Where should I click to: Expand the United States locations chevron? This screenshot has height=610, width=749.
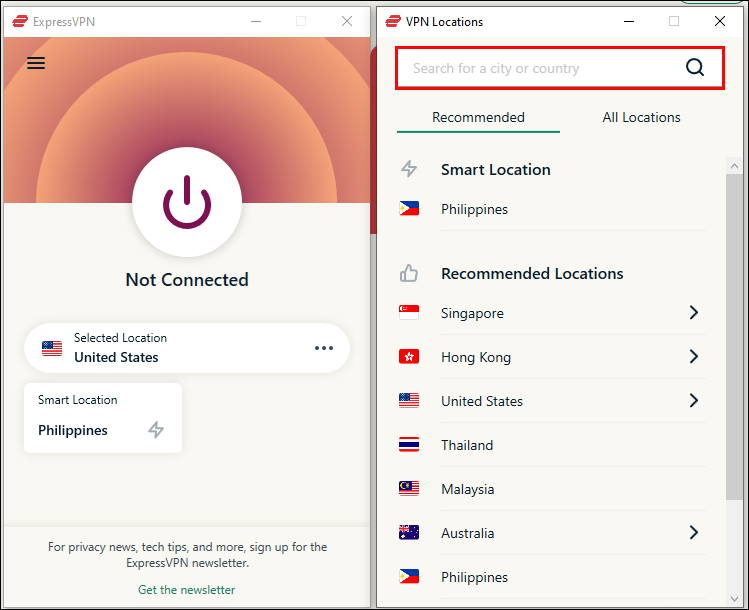(694, 400)
